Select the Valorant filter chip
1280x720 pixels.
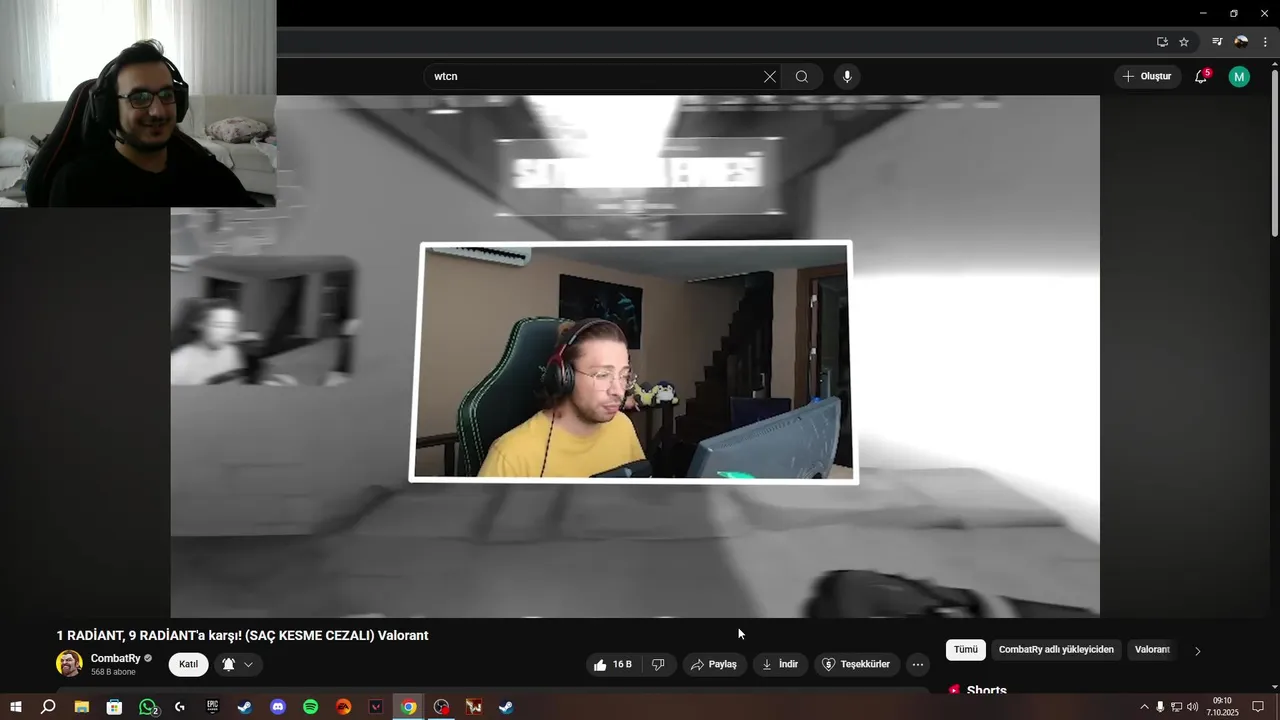pos(1152,650)
